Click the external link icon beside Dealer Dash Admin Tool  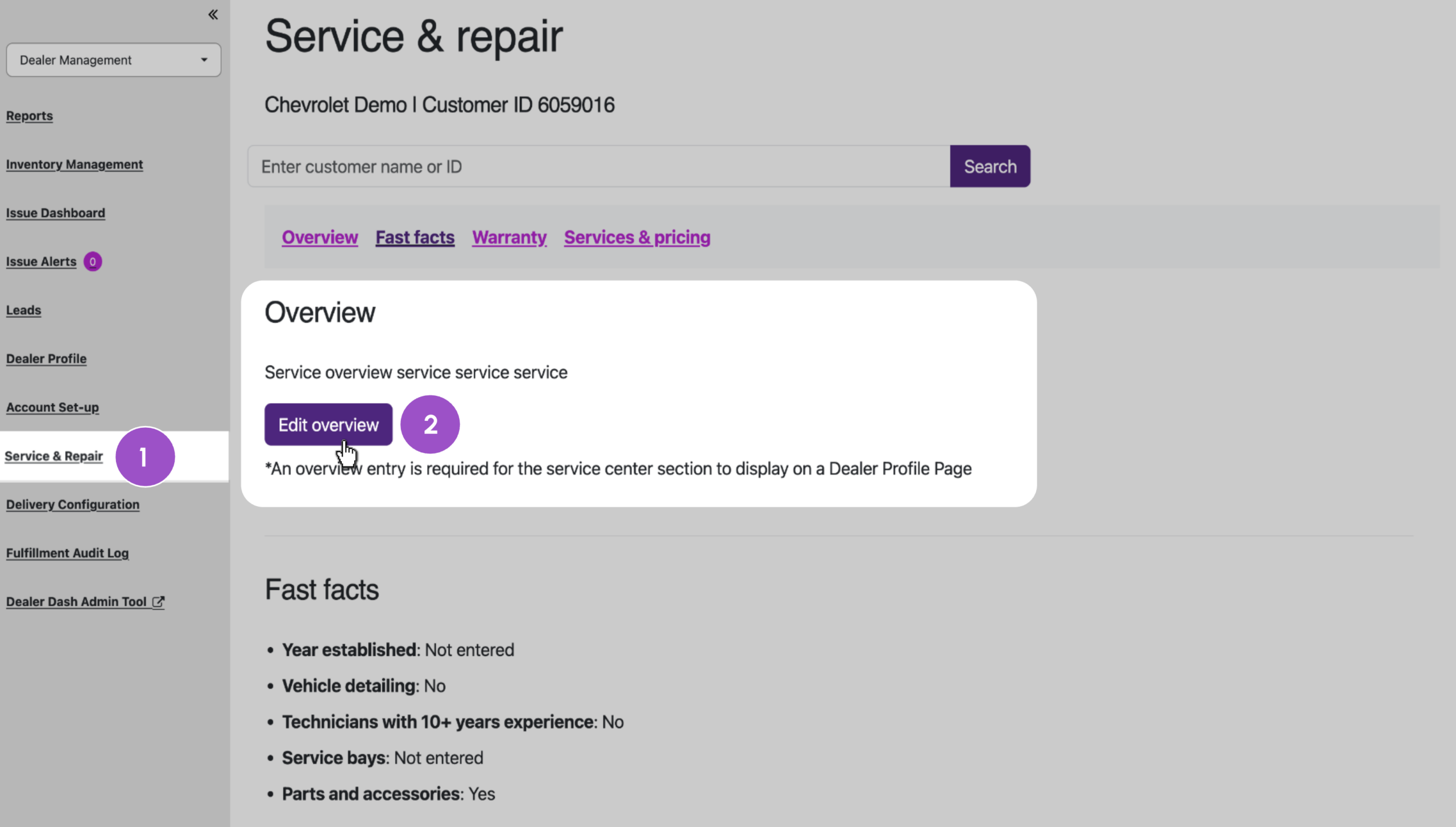[159, 601]
